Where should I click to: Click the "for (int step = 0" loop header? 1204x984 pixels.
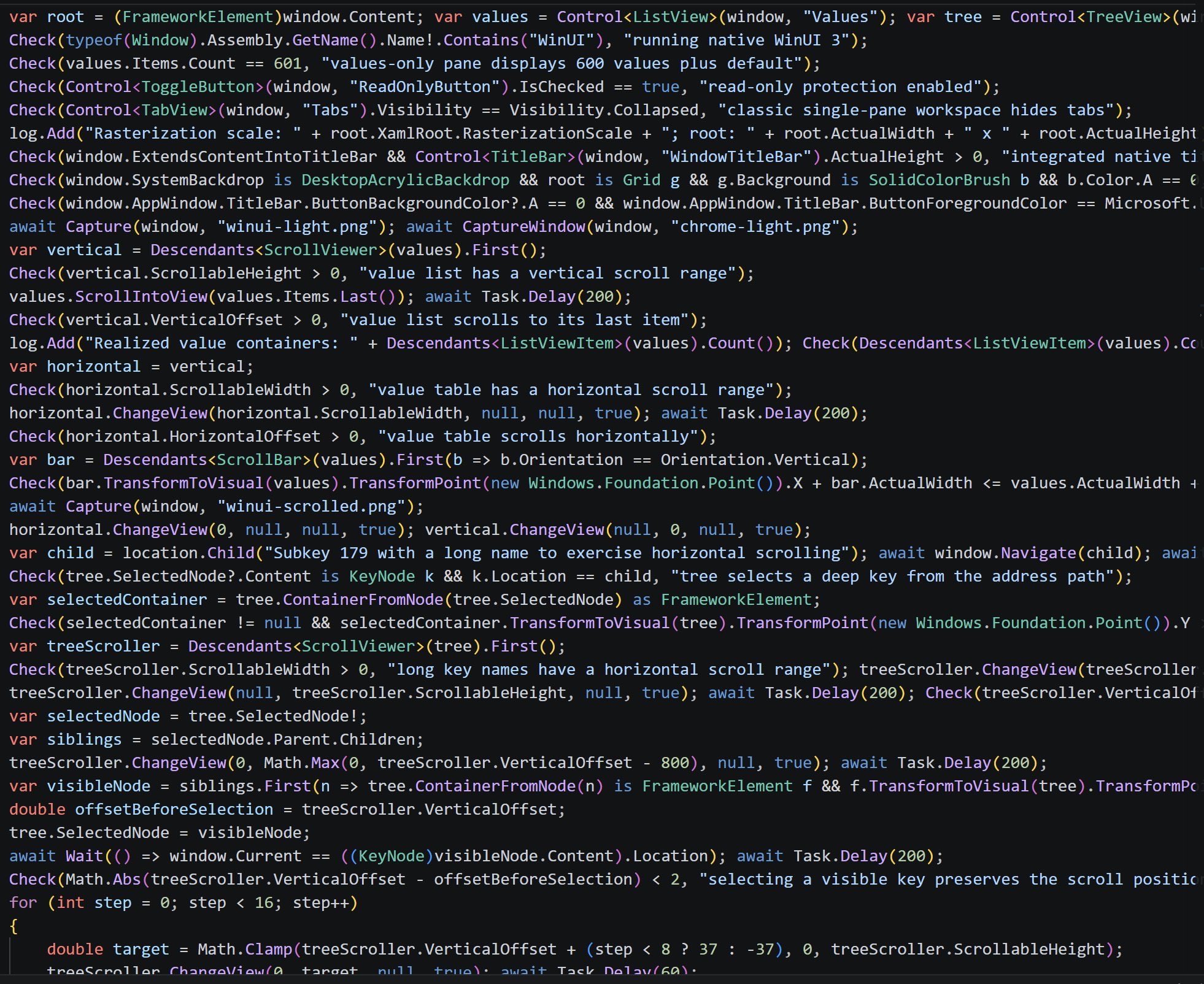click(x=183, y=903)
